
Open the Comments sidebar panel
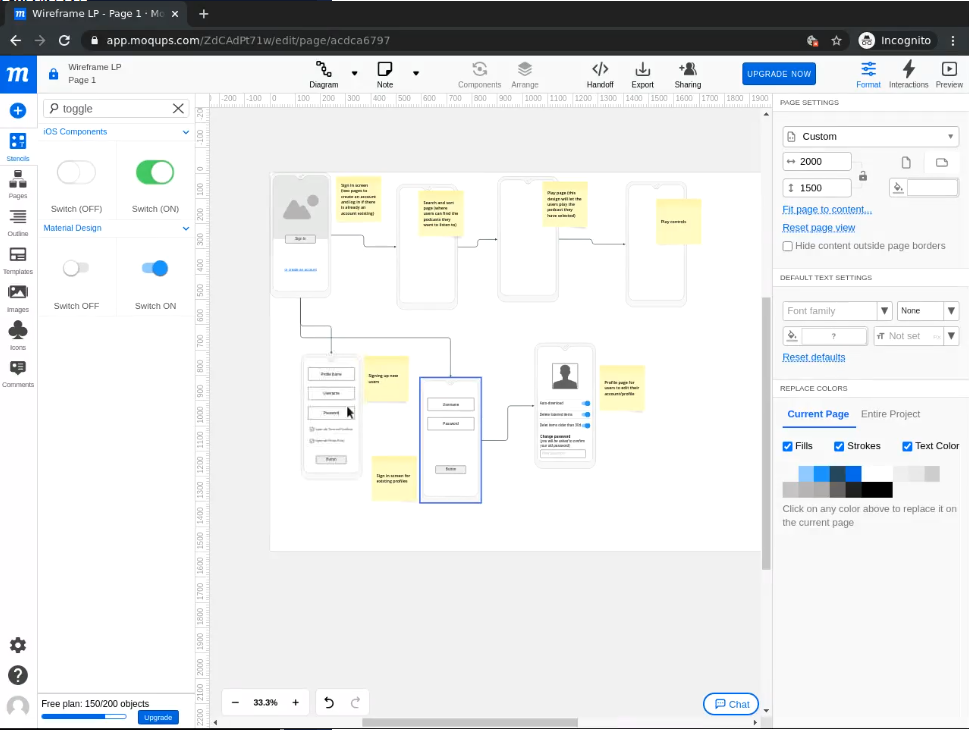[x=18, y=373]
